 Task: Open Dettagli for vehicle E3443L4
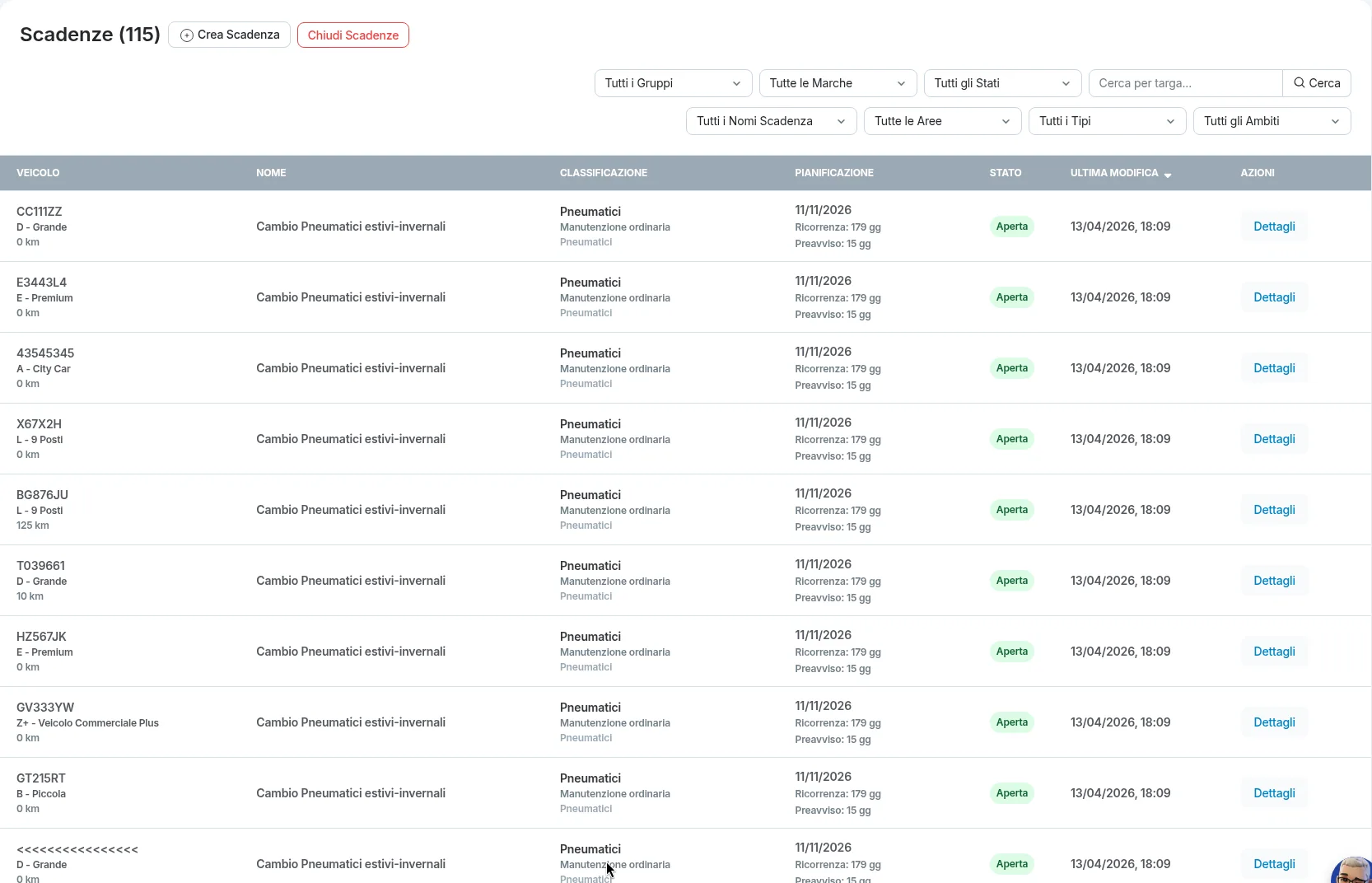pyautogui.click(x=1274, y=297)
